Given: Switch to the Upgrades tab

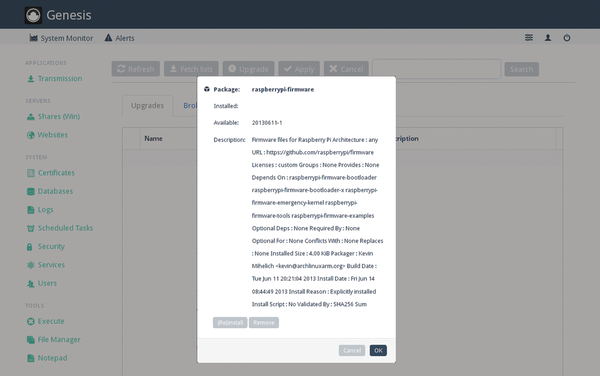Looking at the screenshot, I should click(x=147, y=106).
